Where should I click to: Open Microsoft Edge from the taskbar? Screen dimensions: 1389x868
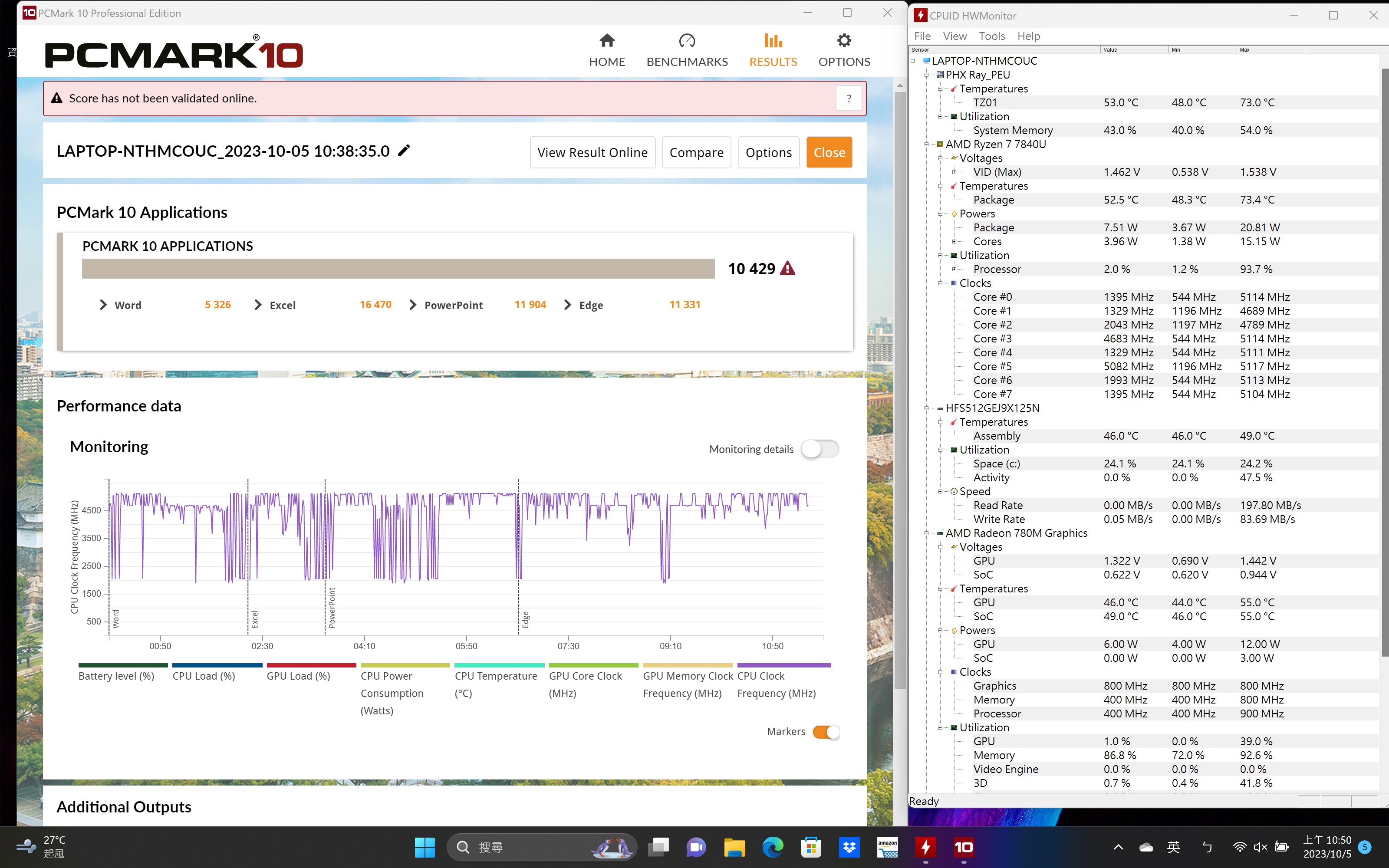(773, 847)
